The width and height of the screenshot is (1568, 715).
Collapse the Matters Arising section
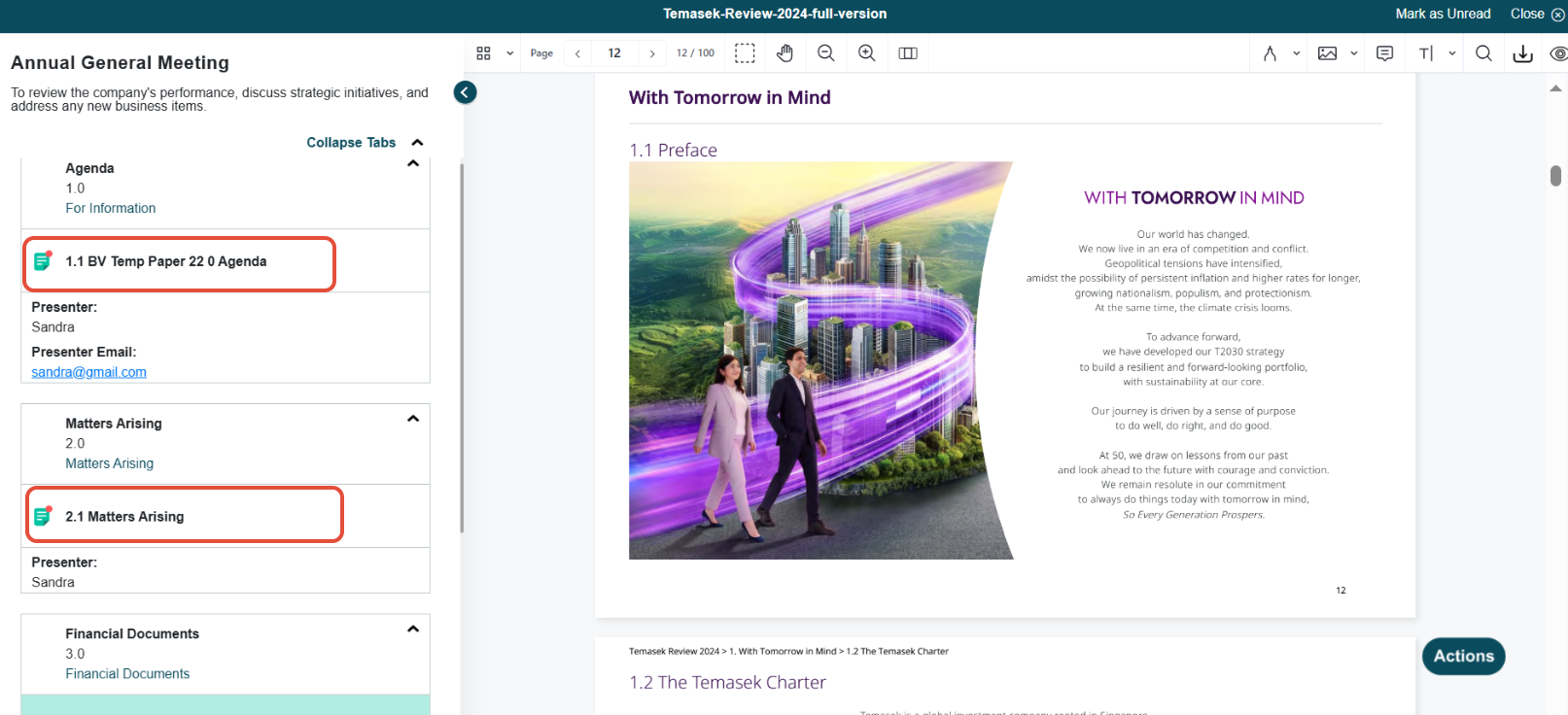pos(413,419)
